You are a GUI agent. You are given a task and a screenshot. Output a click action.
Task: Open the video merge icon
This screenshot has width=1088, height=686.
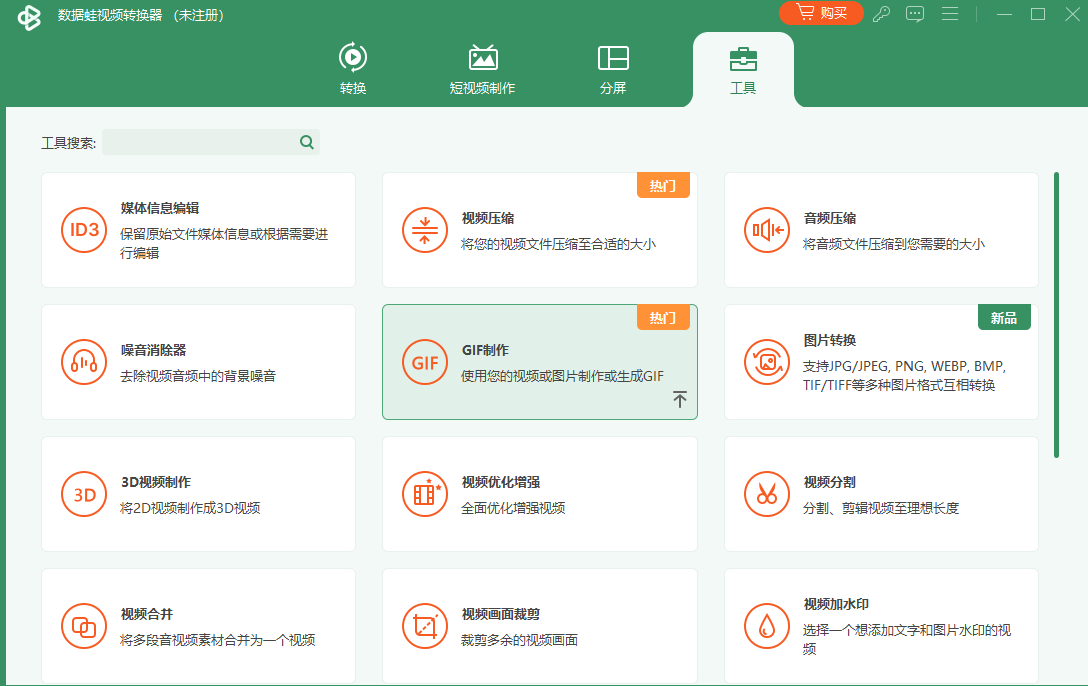pyautogui.click(x=84, y=626)
